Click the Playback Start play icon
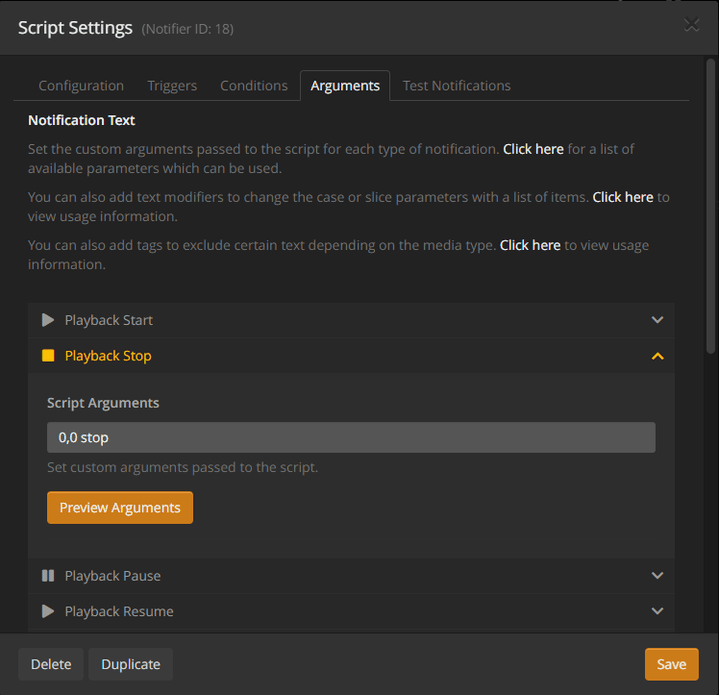Screen dimensions: 719x695 pyautogui.click(x=48, y=320)
